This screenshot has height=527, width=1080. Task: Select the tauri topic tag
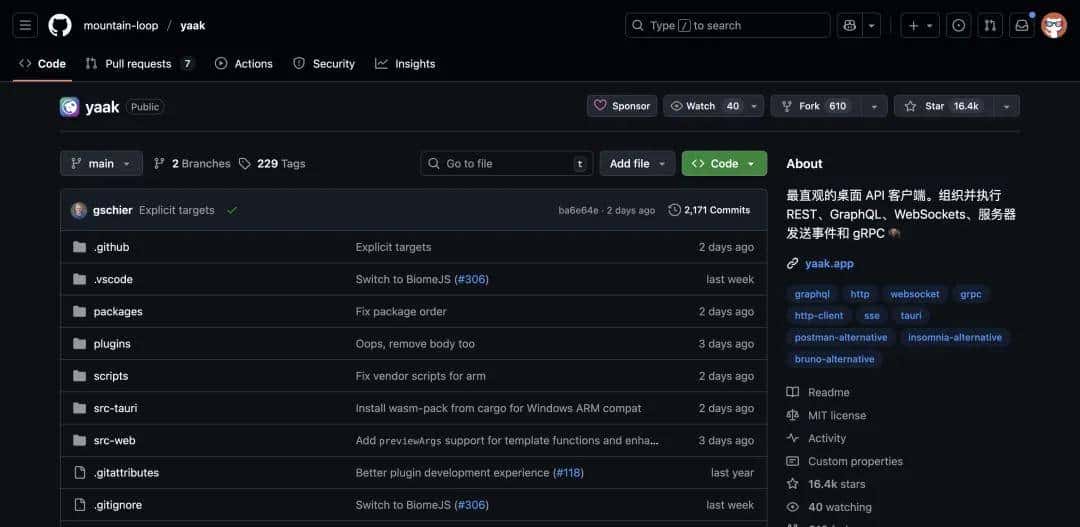[911, 316]
